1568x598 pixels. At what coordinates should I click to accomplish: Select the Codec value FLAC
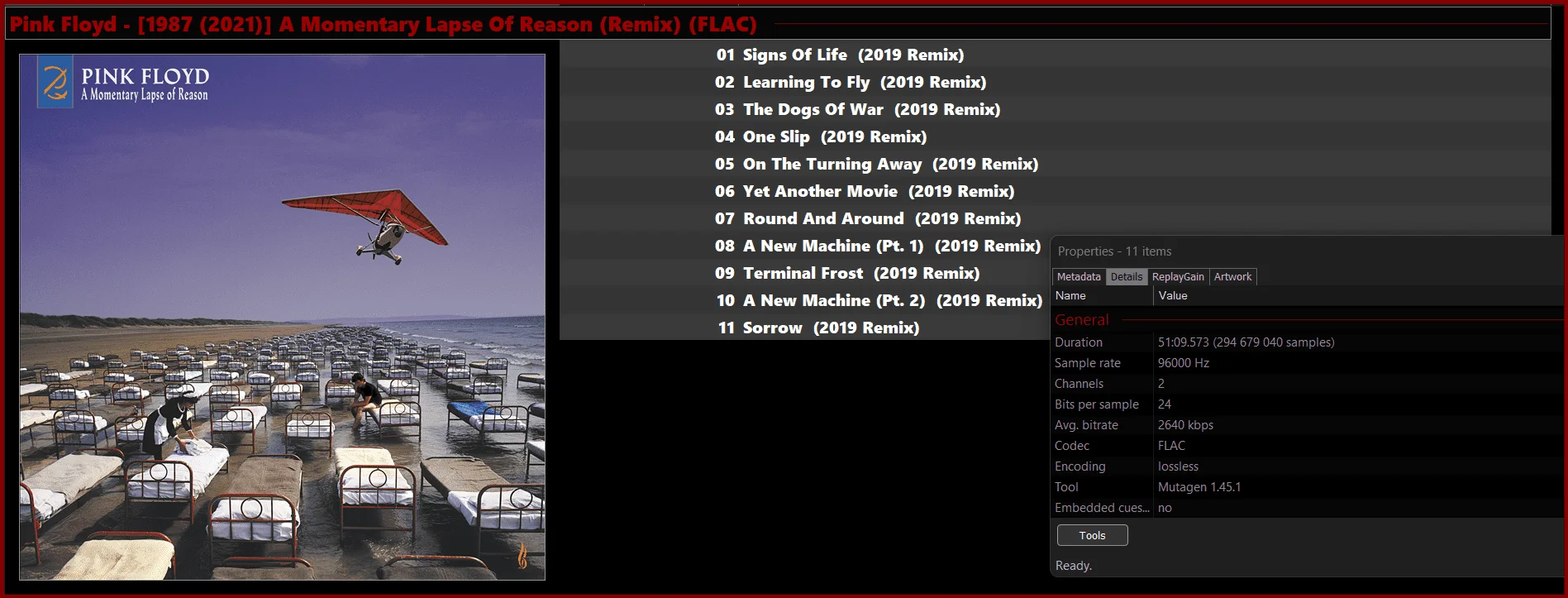tap(1171, 446)
